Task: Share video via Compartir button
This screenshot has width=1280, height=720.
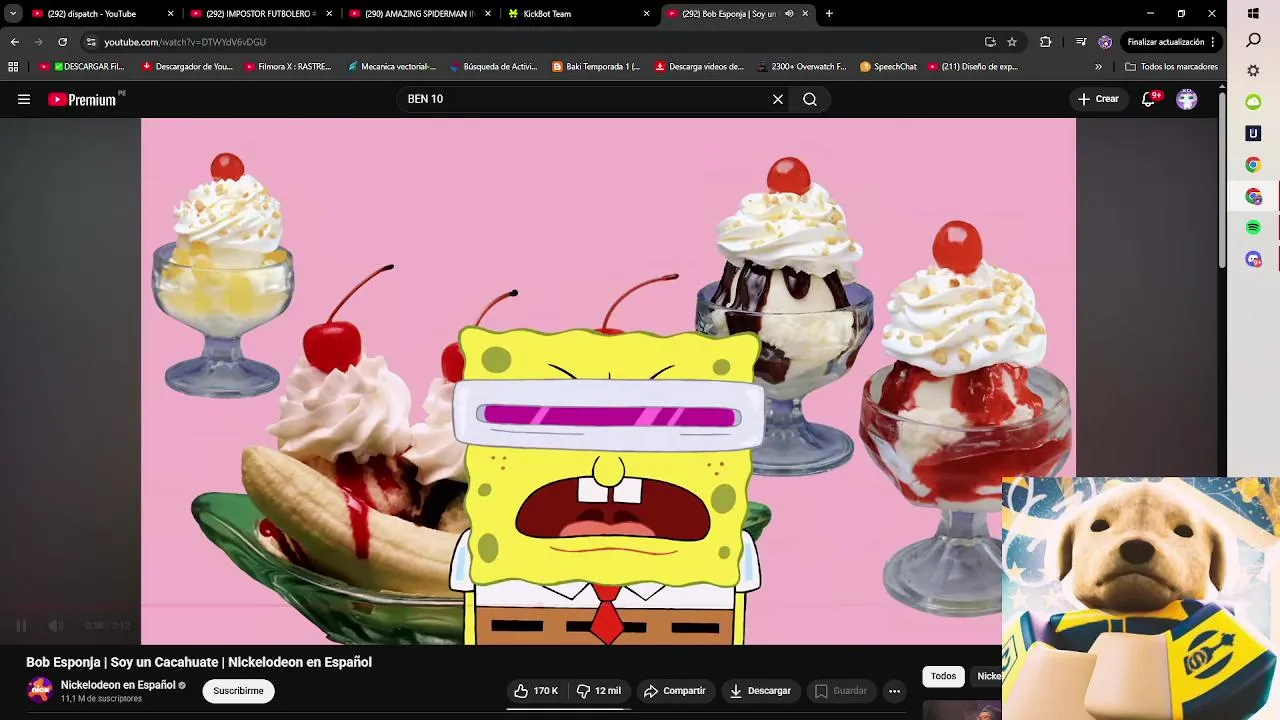Action: [x=675, y=691]
